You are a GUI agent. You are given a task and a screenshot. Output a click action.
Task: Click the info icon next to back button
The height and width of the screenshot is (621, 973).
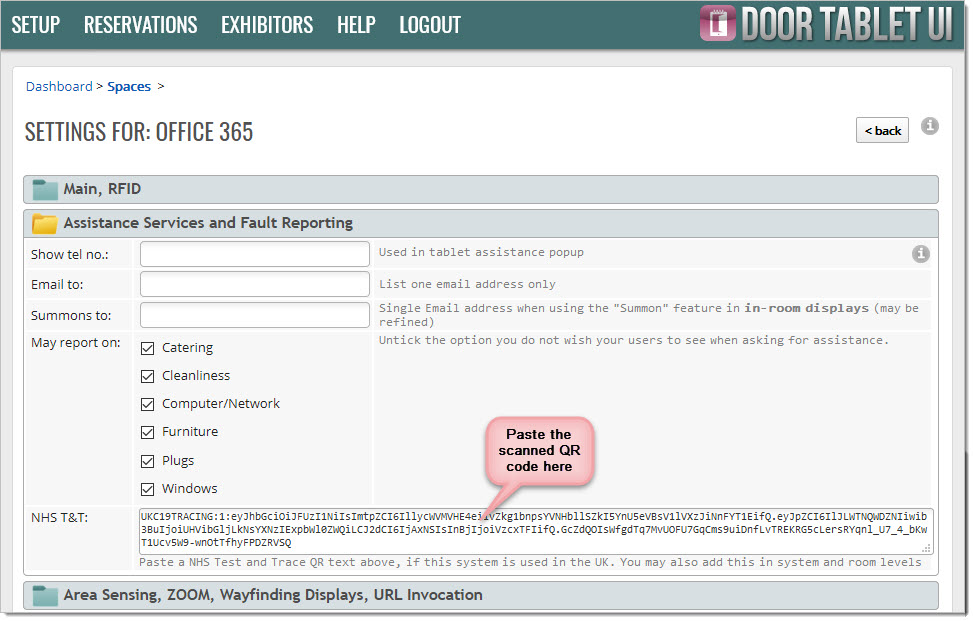[x=929, y=126]
